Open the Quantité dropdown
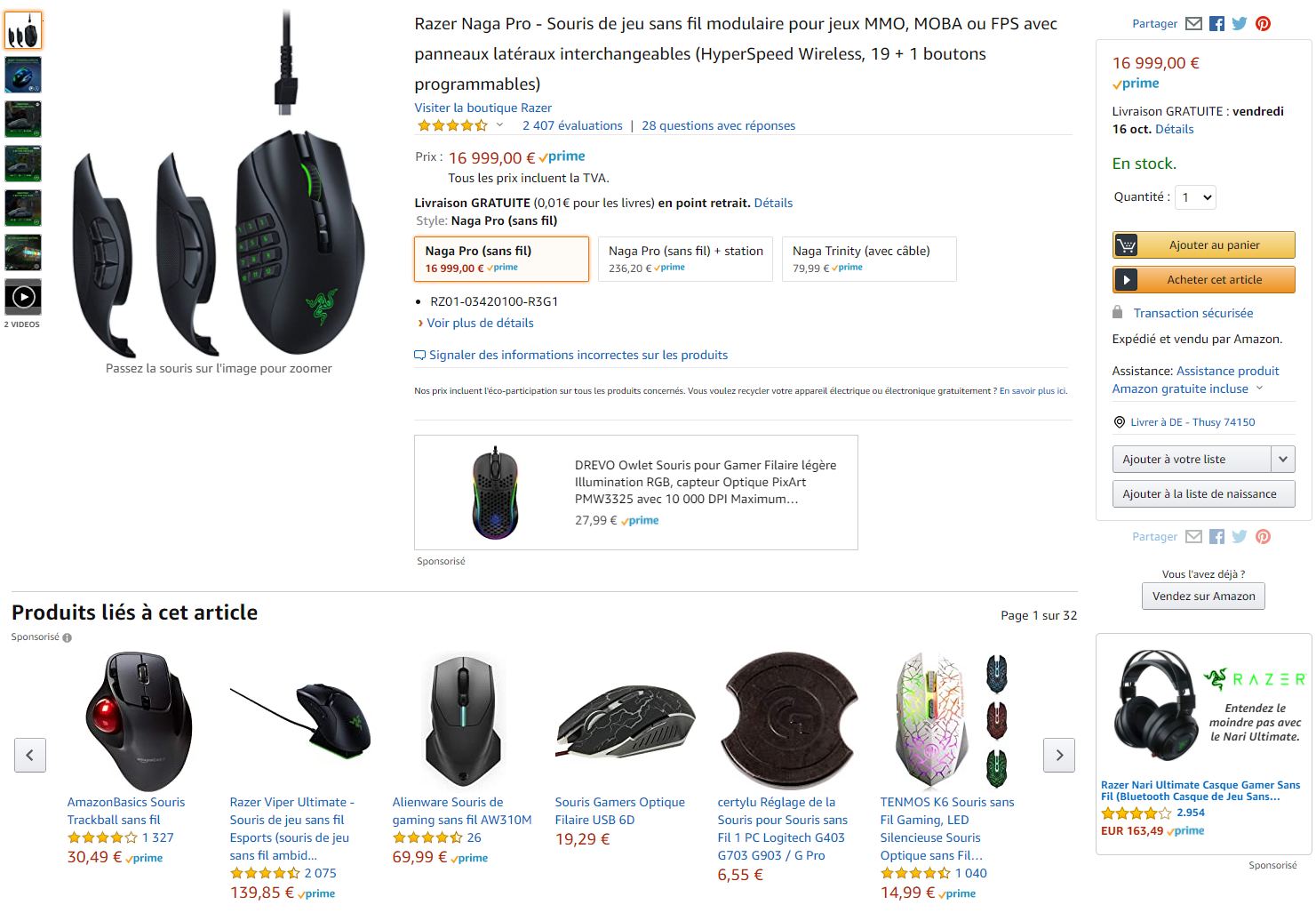 1195,197
